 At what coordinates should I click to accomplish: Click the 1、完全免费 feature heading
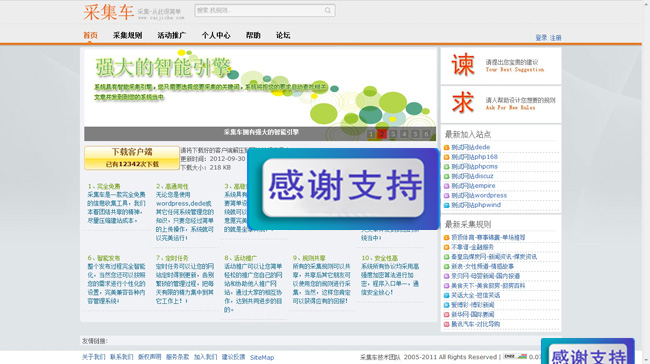click(104, 187)
